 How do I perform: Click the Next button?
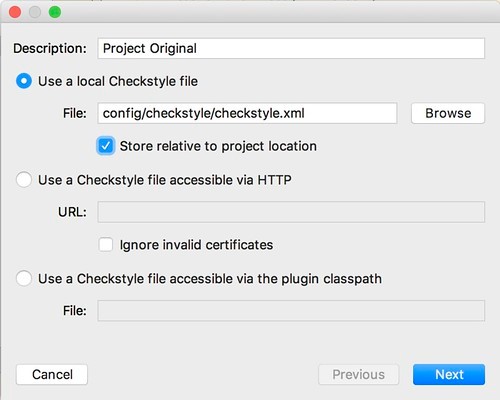tap(449, 375)
